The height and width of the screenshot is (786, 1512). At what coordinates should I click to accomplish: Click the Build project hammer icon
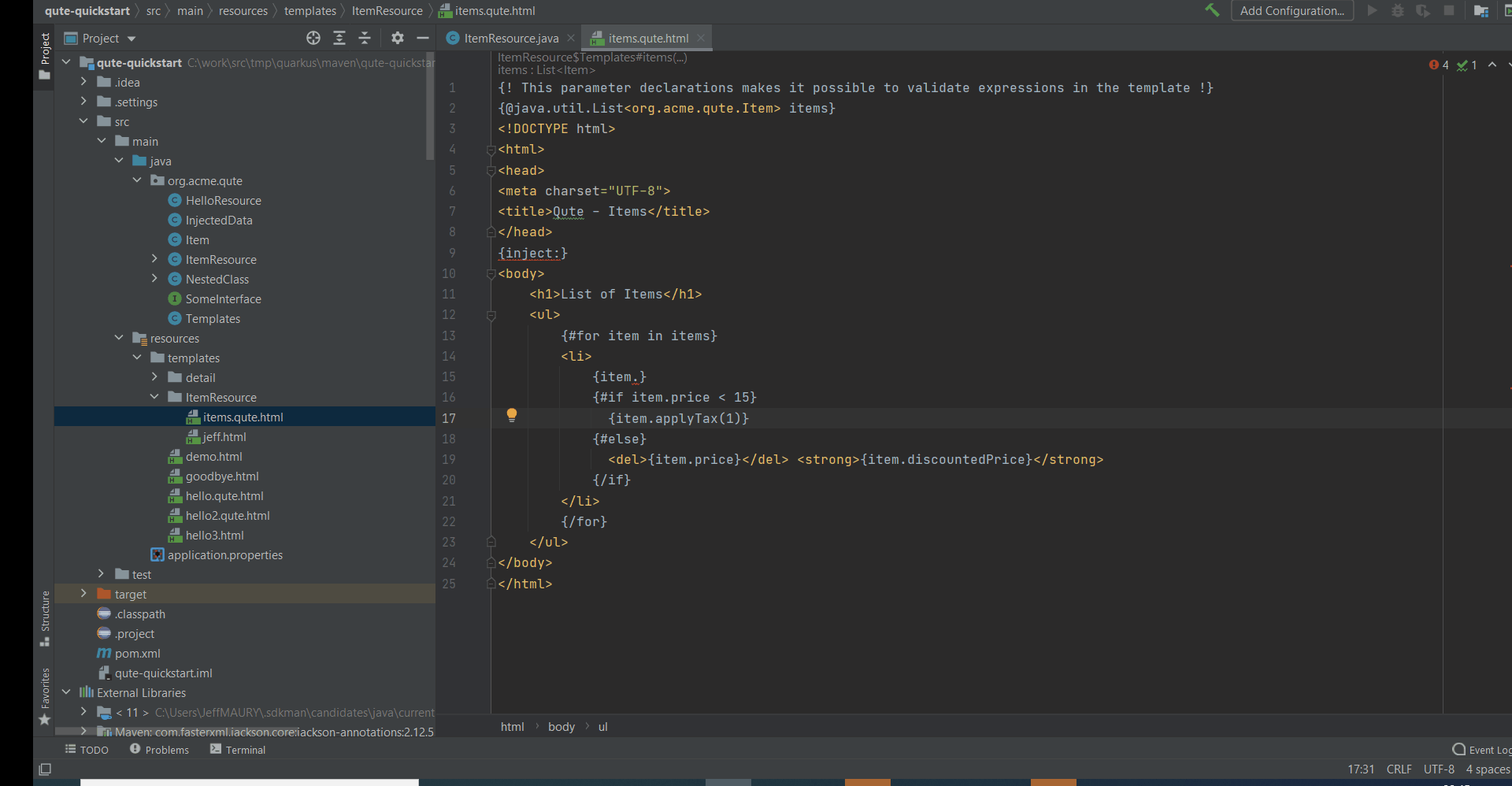(1211, 10)
